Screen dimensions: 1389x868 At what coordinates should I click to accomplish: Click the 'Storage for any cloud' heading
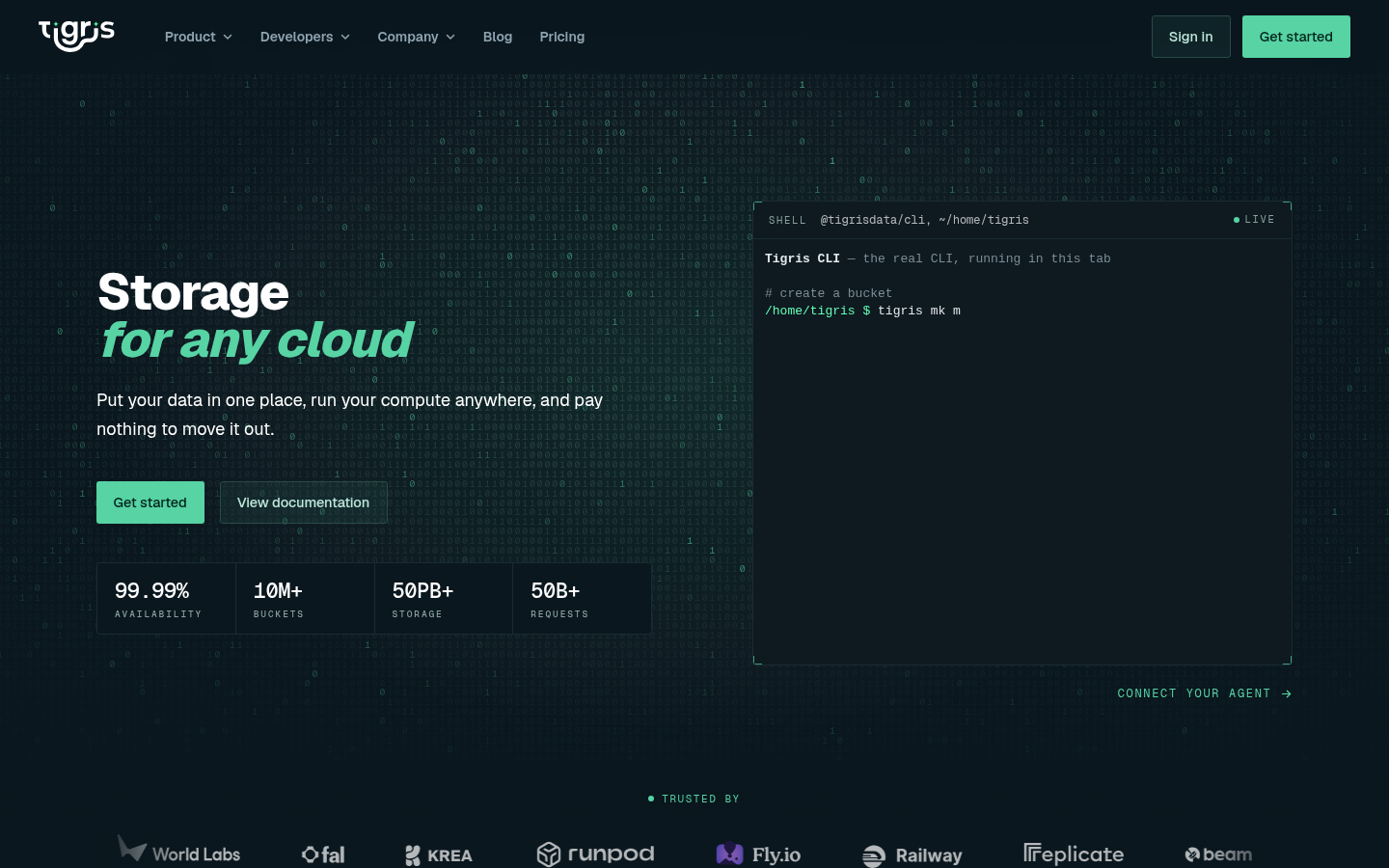point(256,316)
